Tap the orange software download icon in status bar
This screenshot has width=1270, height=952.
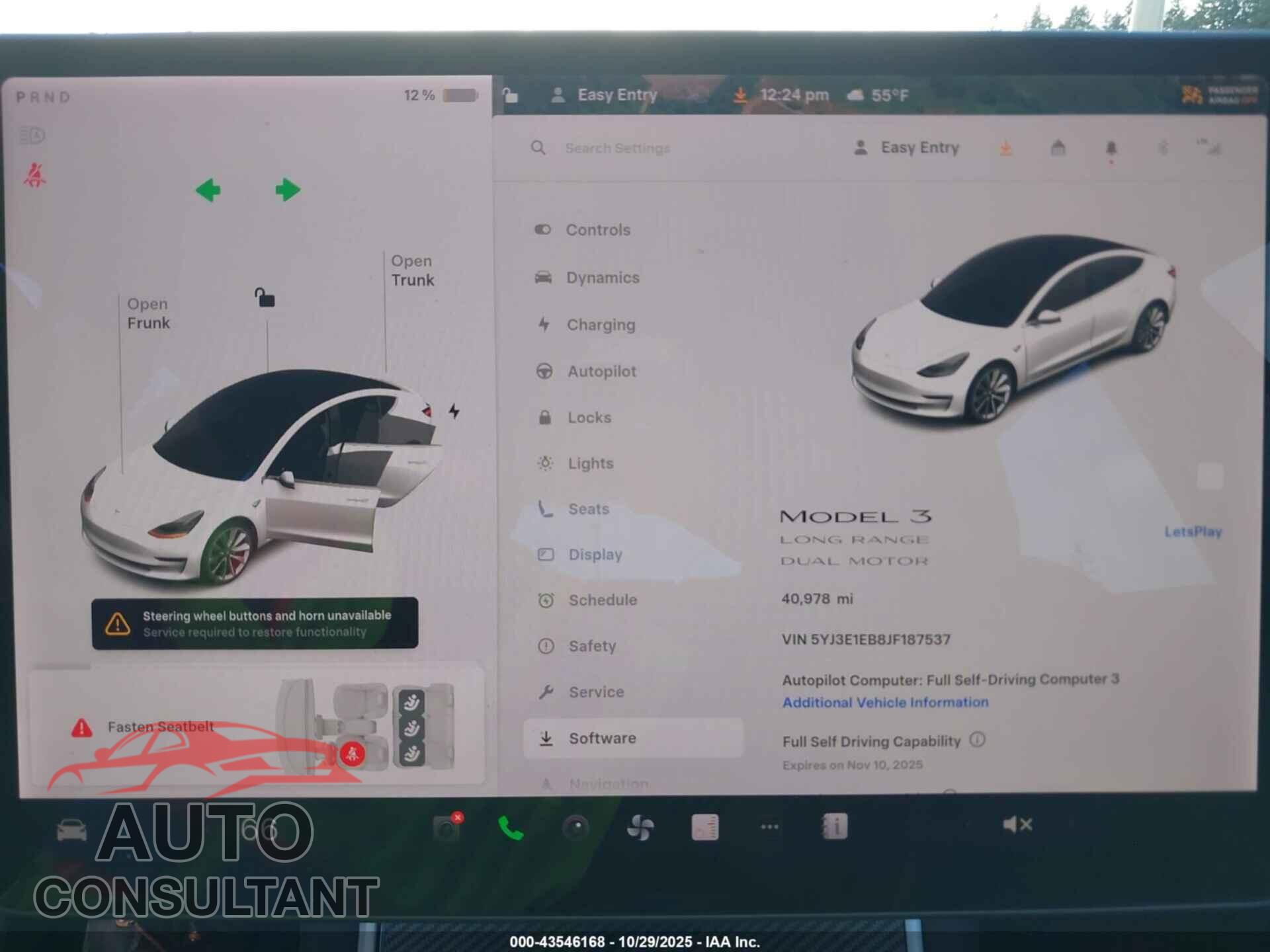[740, 95]
